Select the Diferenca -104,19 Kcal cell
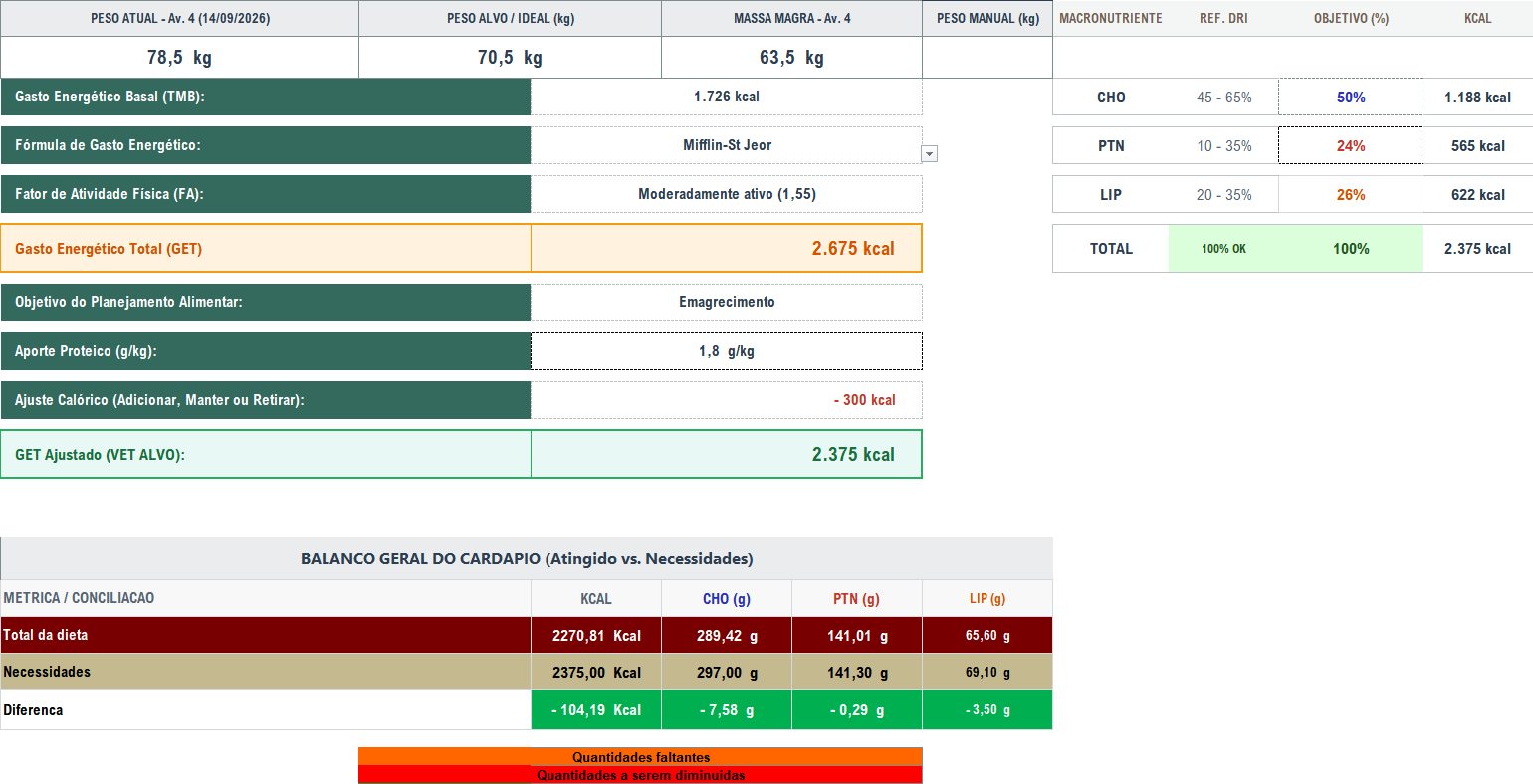The width and height of the screenshot is (1533, 784). tap(596, 710)
